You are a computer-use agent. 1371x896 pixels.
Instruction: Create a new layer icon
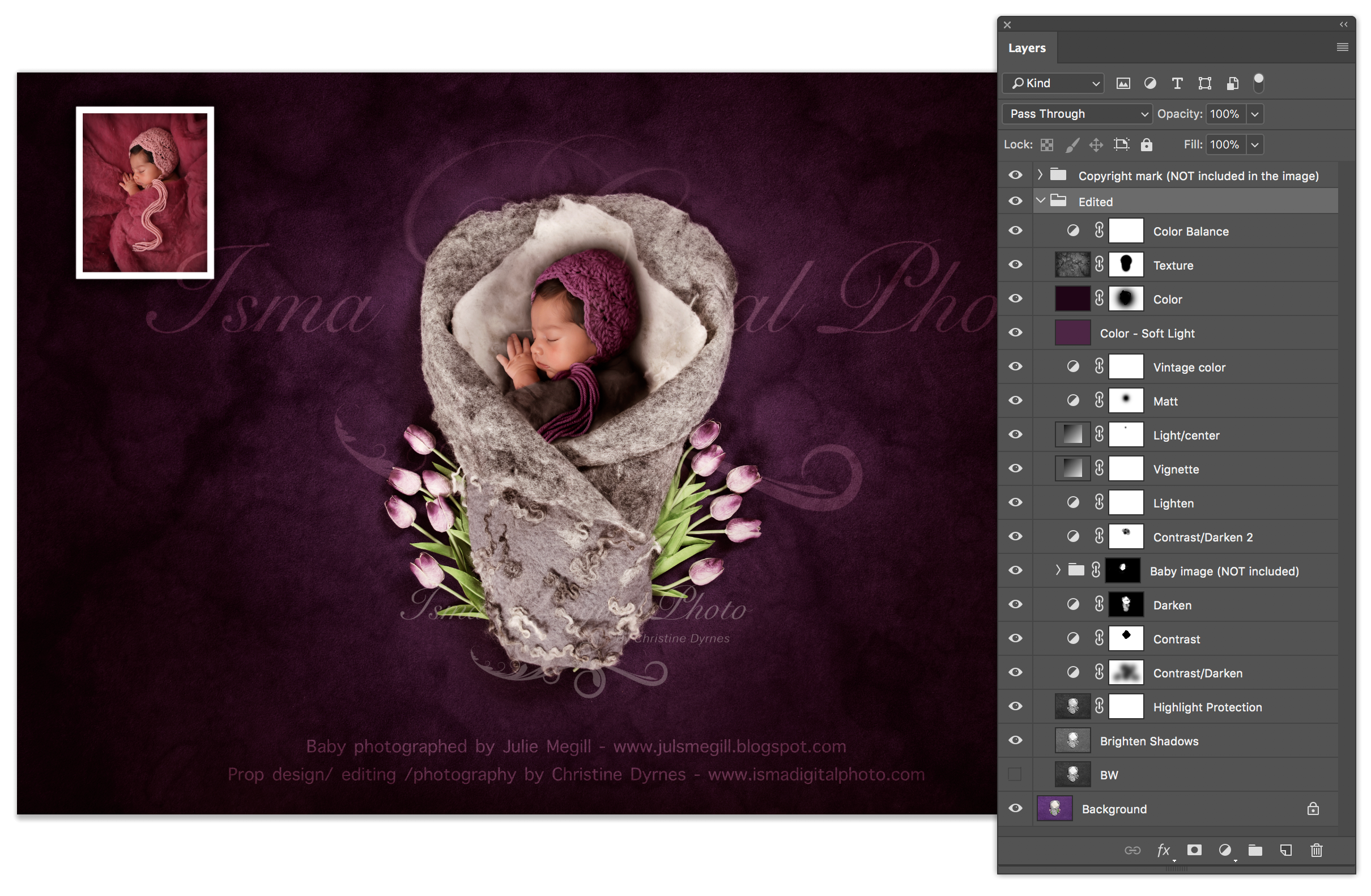point(1286,851)
